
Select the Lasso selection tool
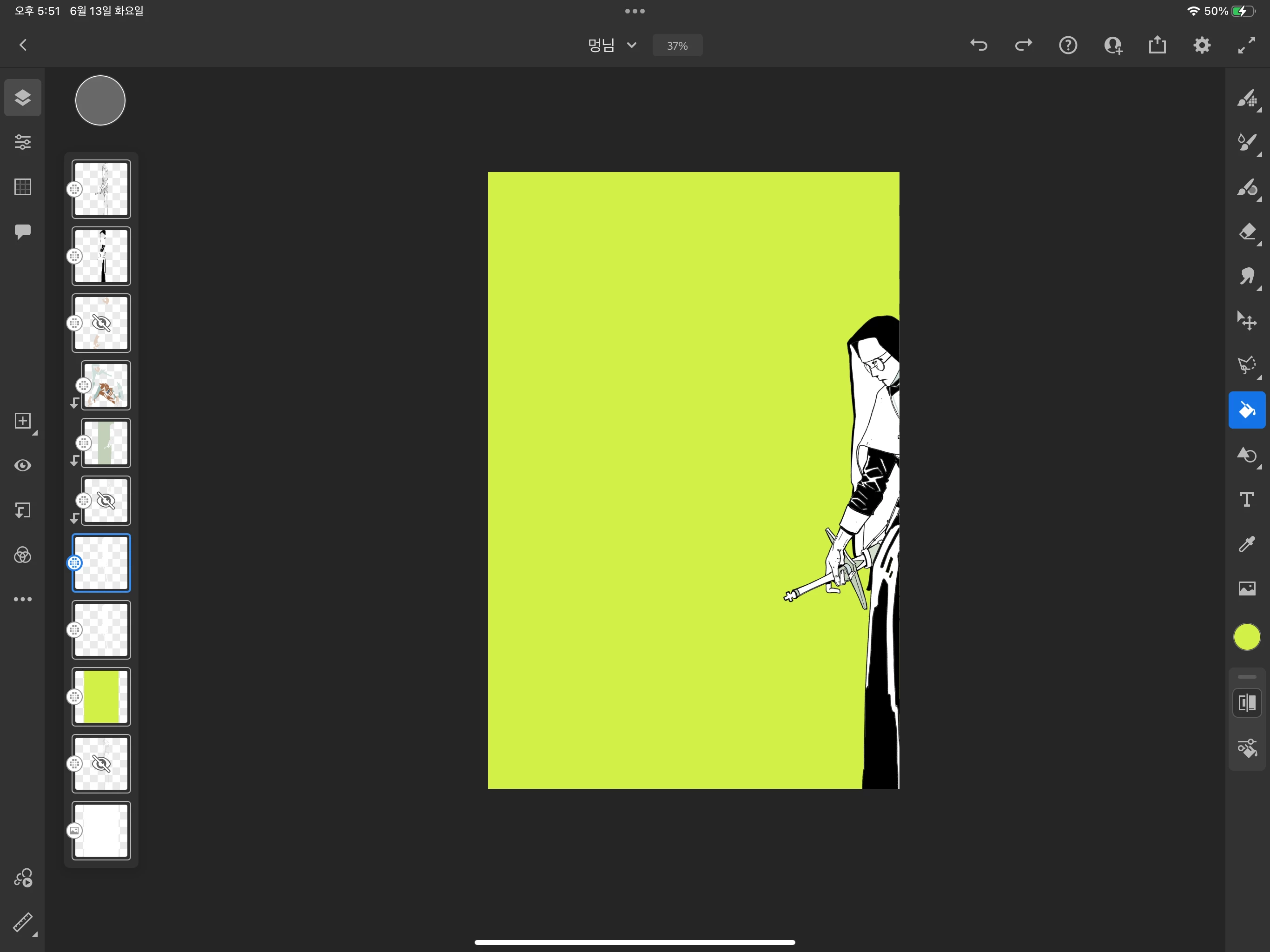tap(1246, 365)
